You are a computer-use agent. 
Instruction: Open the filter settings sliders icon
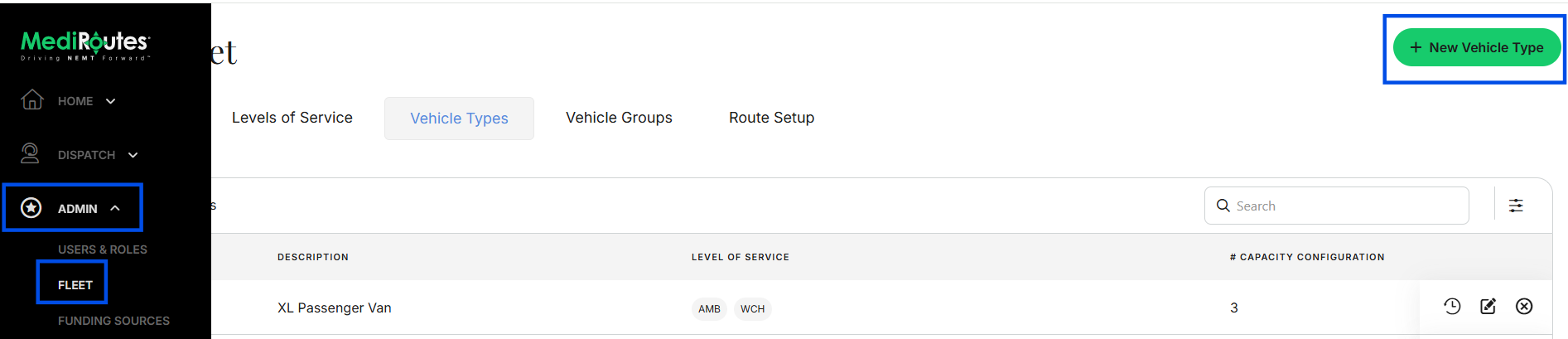pyautogui.click(x=1516, y=206)
